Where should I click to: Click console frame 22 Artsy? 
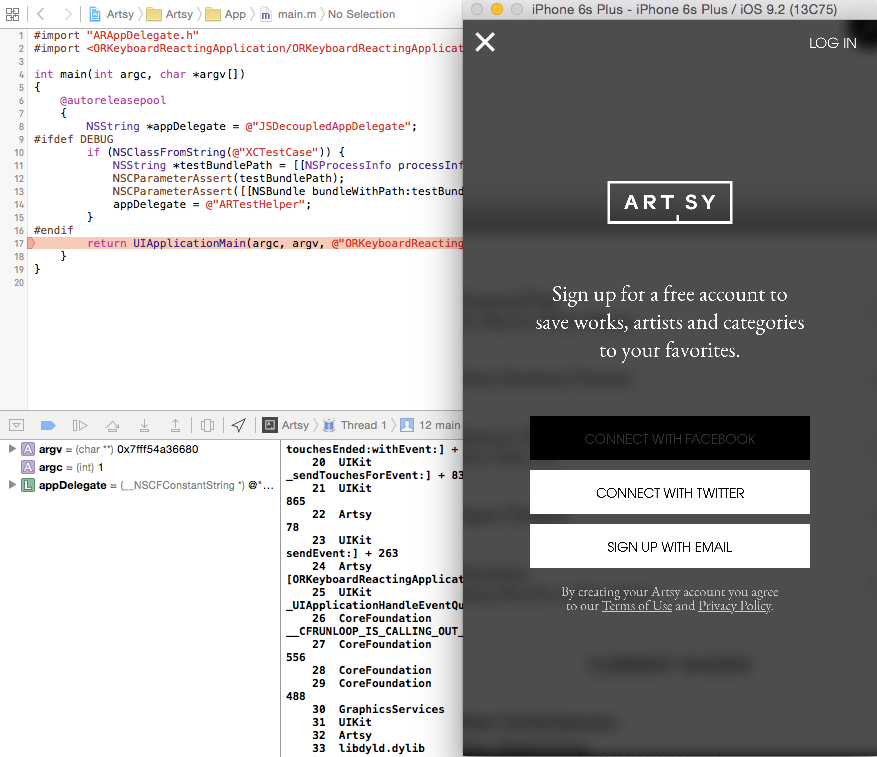pyautogui.click(x=342, y=514)
